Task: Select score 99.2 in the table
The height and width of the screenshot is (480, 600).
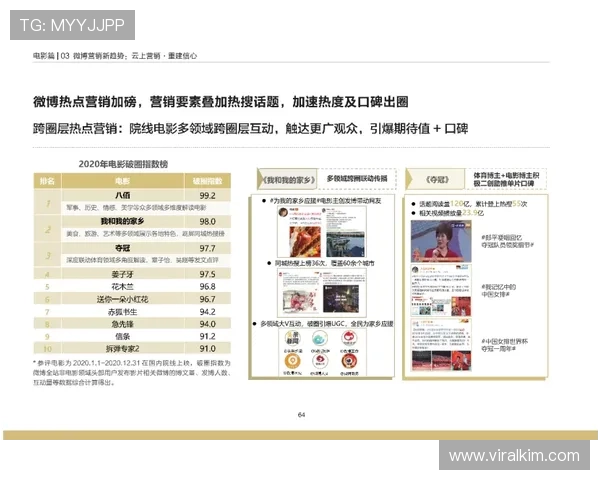Action: (207, 196)
